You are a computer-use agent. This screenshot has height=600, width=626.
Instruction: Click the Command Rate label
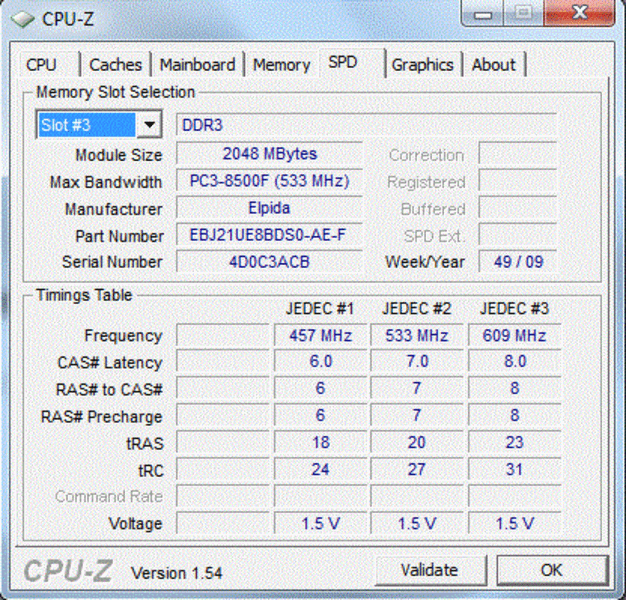109,496
